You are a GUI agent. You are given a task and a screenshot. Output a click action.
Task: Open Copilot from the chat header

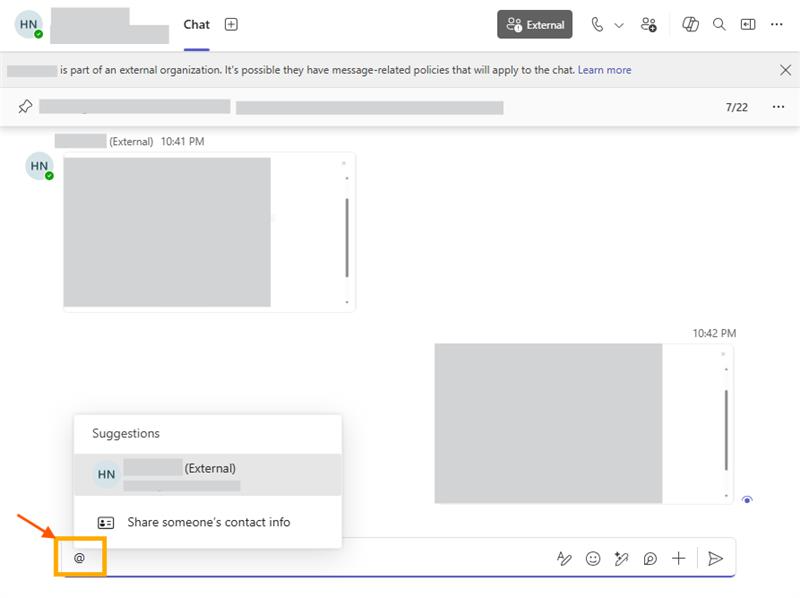pyautogui.click(x=690, y=24)
